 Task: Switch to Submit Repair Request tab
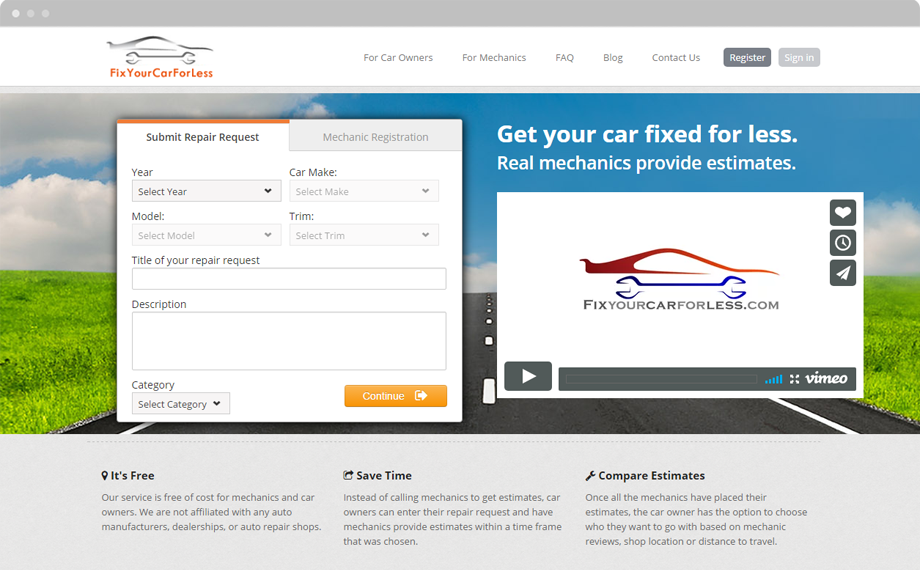coord(202,137)
